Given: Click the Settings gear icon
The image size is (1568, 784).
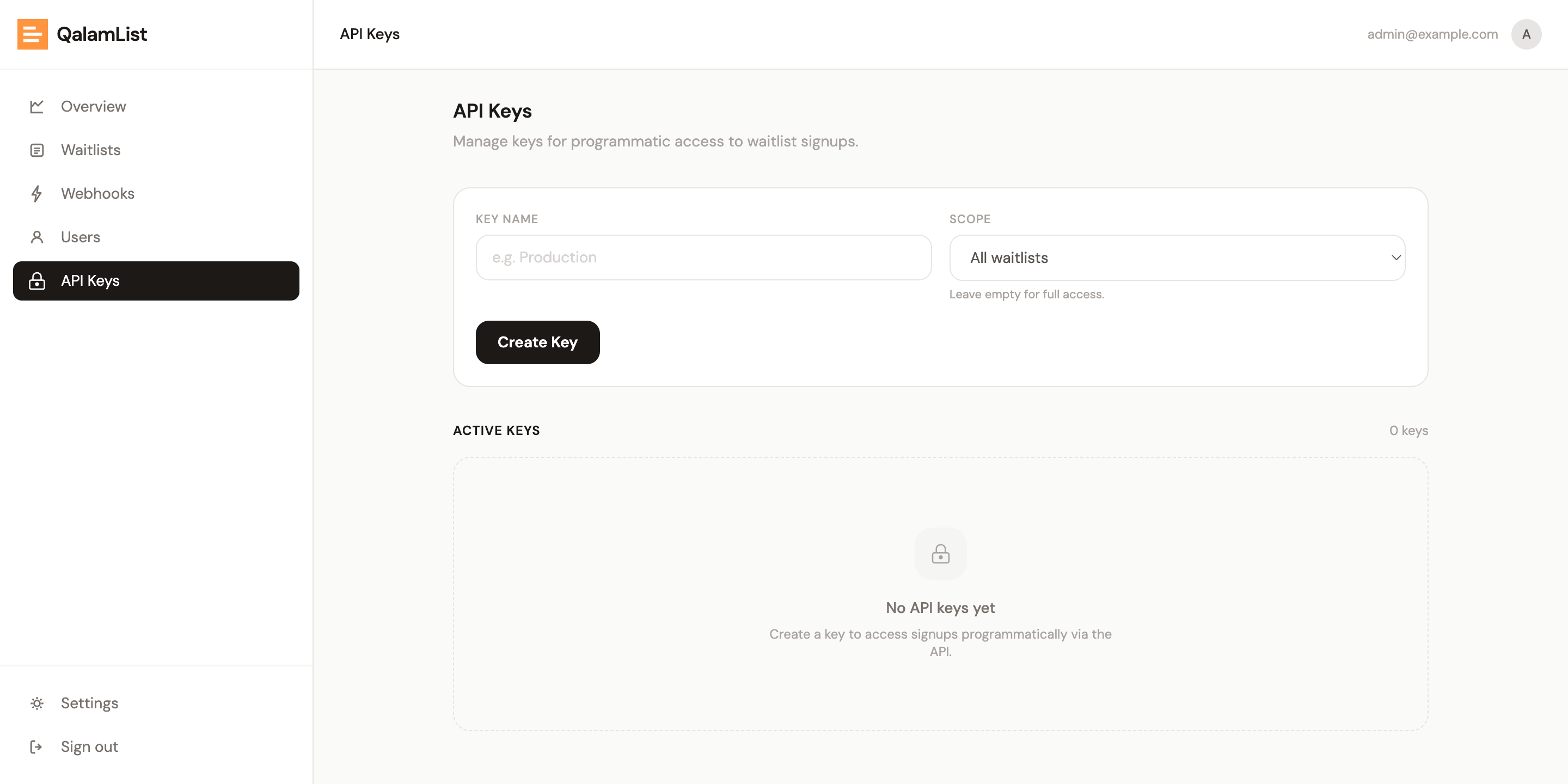Looking at the screenshot, I should (37, 703).
